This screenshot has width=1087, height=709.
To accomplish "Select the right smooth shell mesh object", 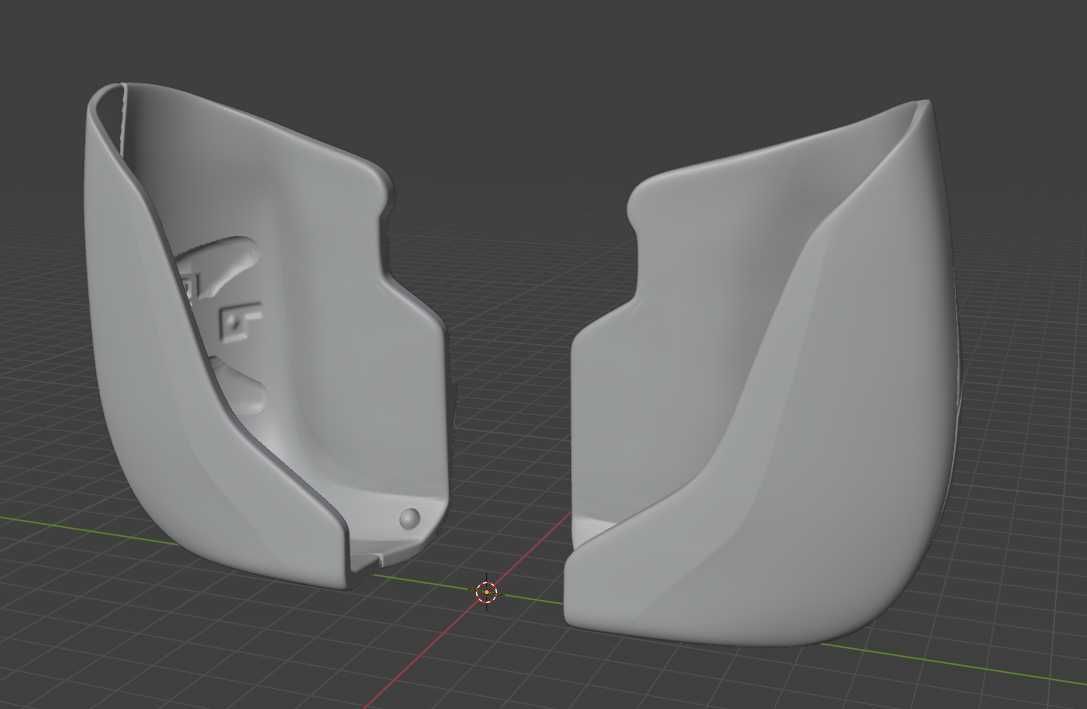I will click(763, 374).
